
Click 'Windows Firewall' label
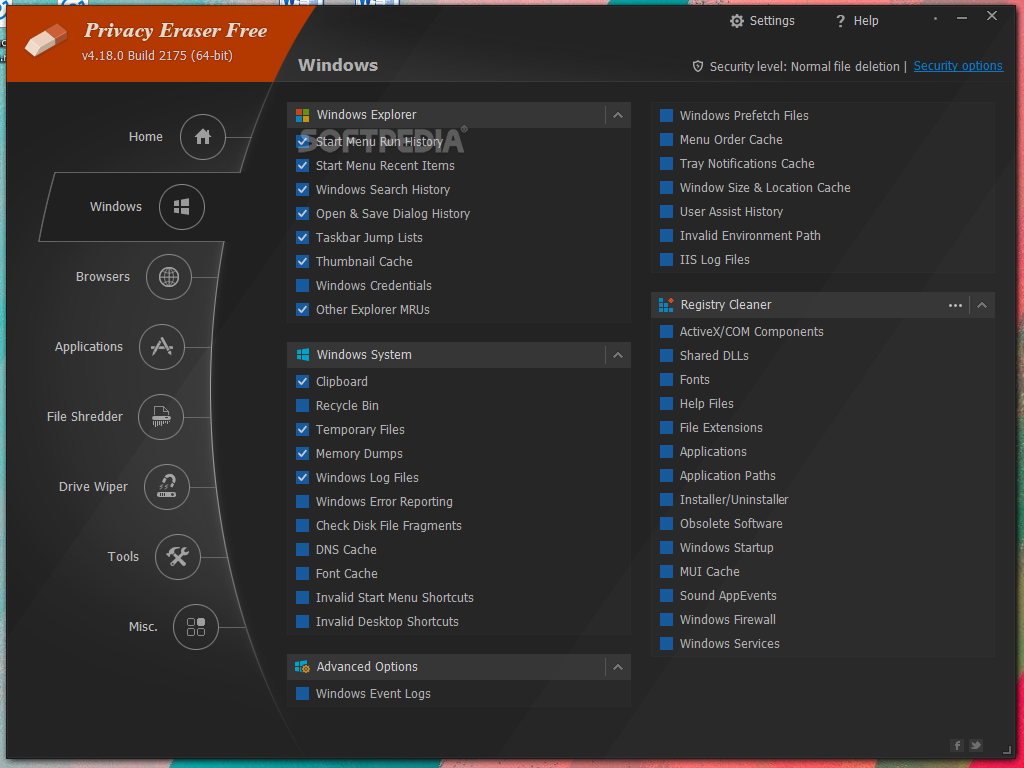728,620
